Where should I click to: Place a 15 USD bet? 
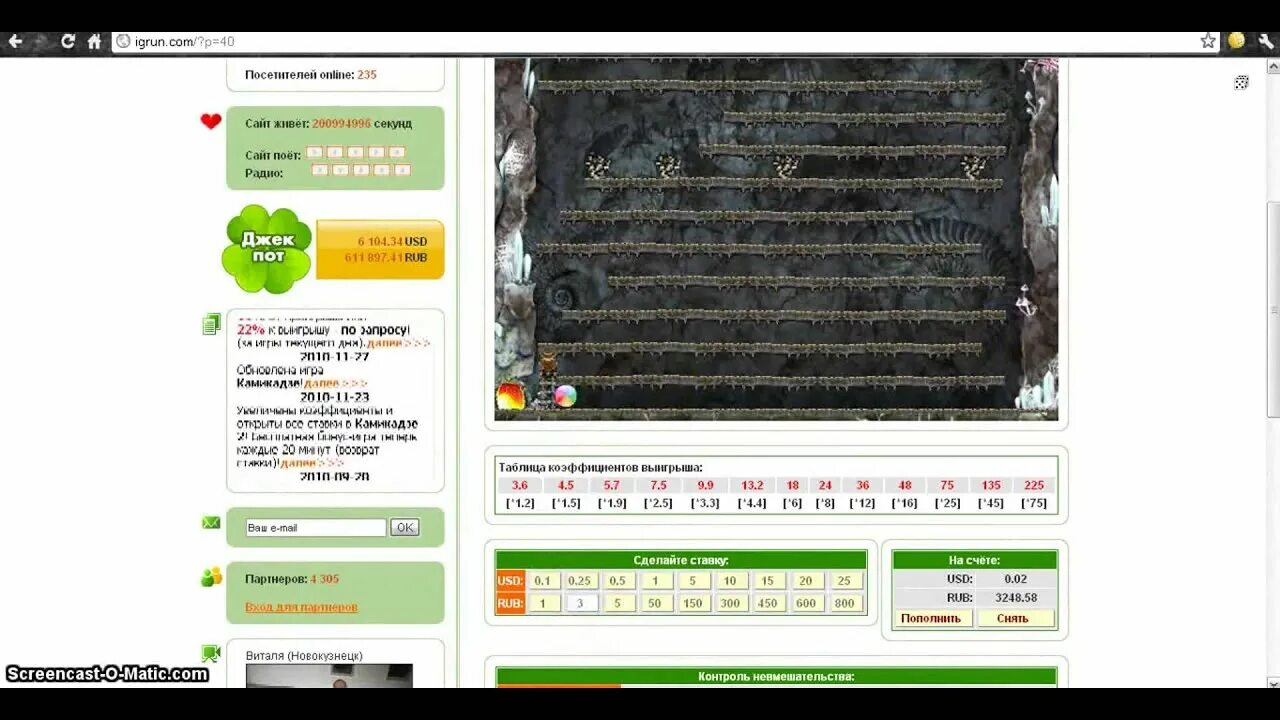768,581
